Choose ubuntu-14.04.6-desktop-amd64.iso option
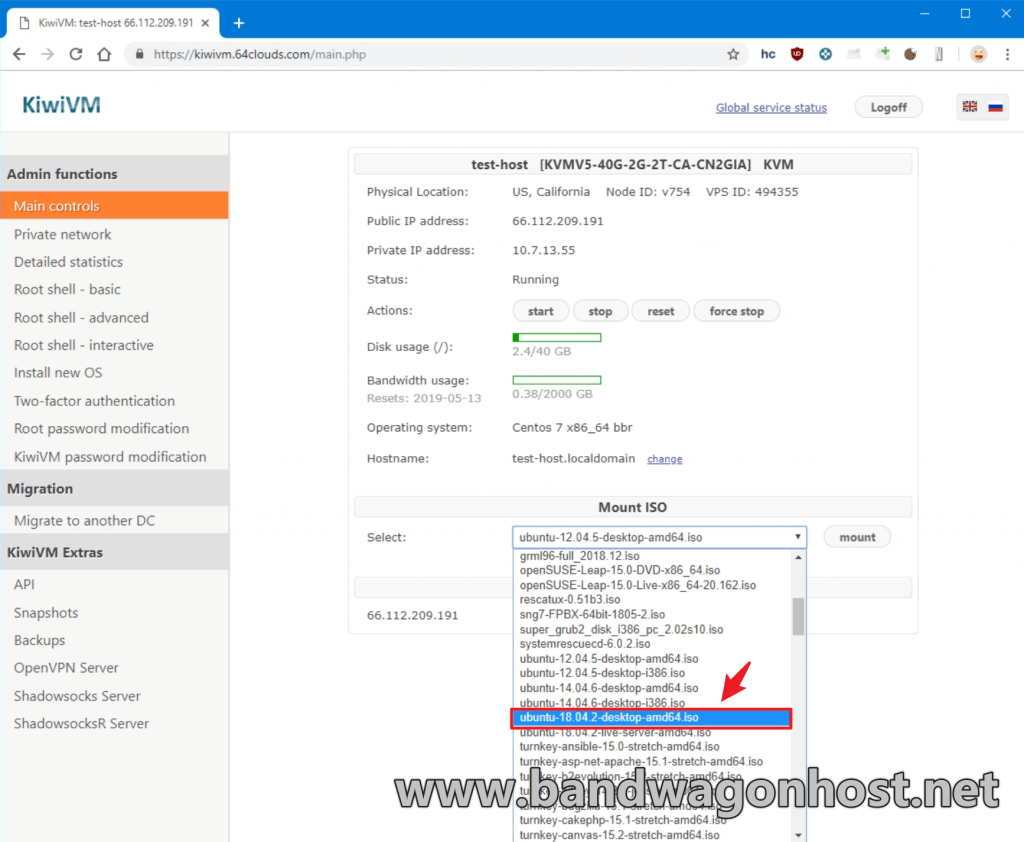This screenshot has width=1024, height=842. 652,688
